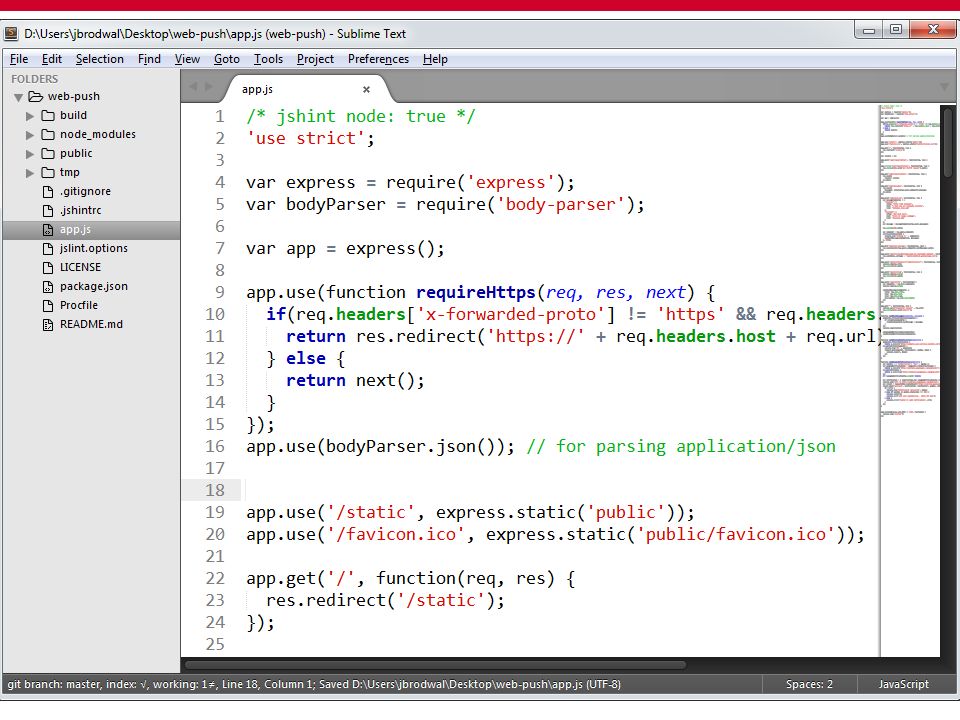Open .gitignore from the sidebar
This screenshot has width=960, height=720.
[85, 191]
